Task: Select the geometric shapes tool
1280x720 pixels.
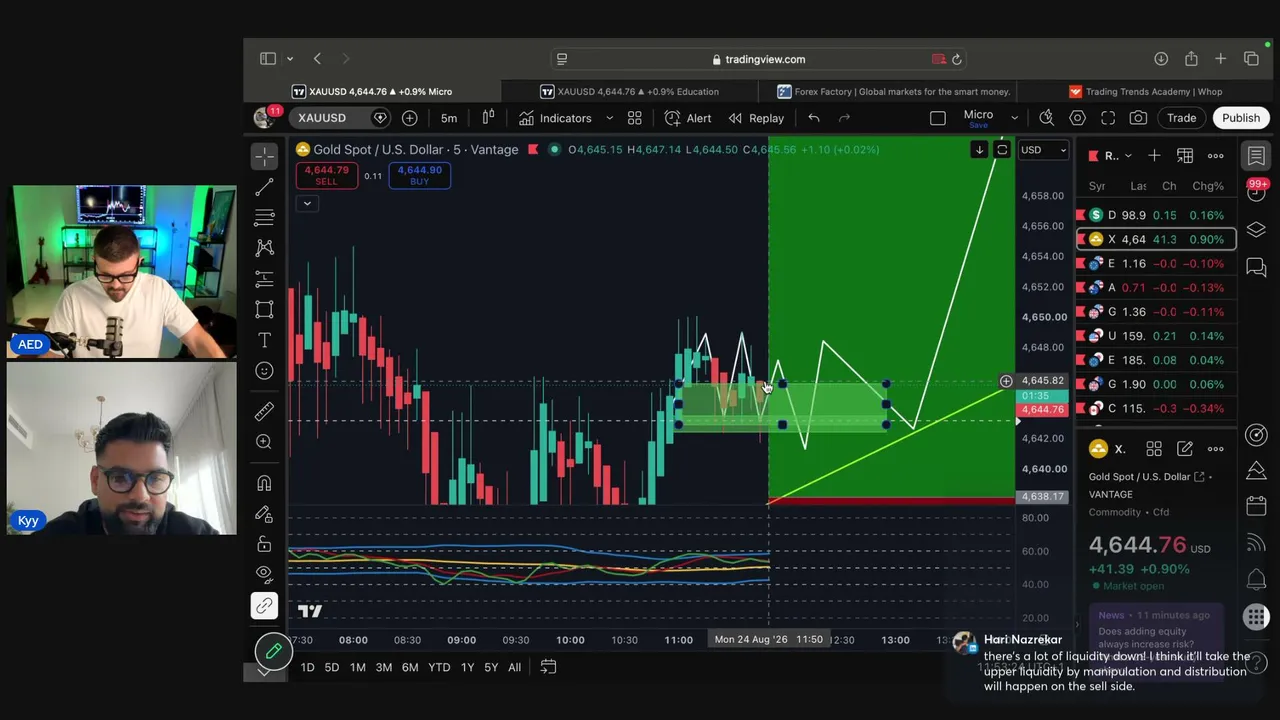Action: click(265, 309)
